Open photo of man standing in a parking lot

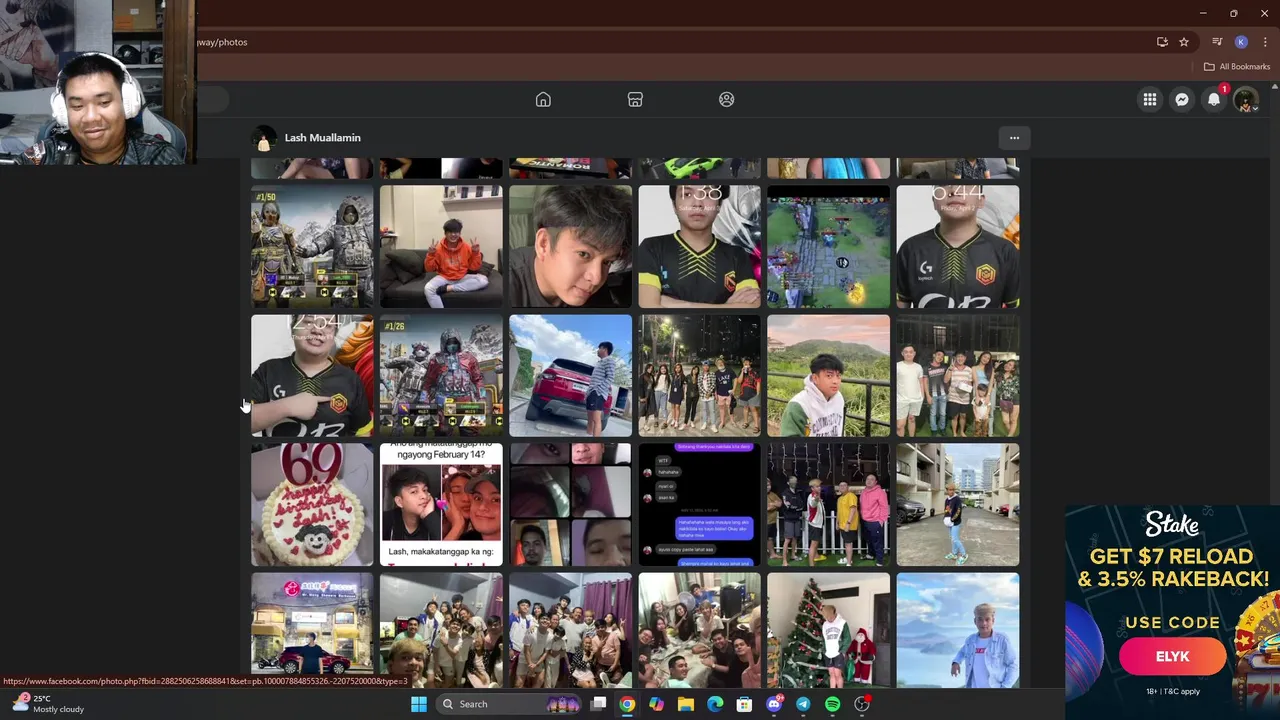coord(957,505)
